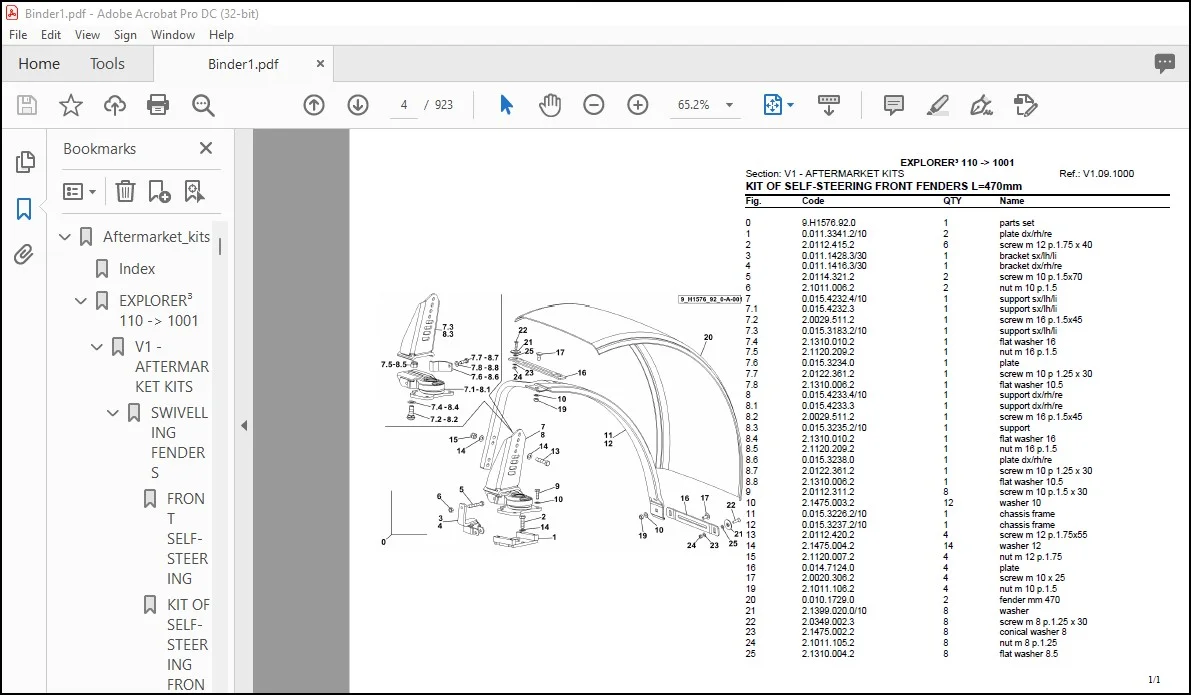Image resolution: width=1191 pixels, height=695 pixels.
Task: Collapse the Aftermarket_kits bookmark
Action: pyautogui.click(x=65, y=237)
